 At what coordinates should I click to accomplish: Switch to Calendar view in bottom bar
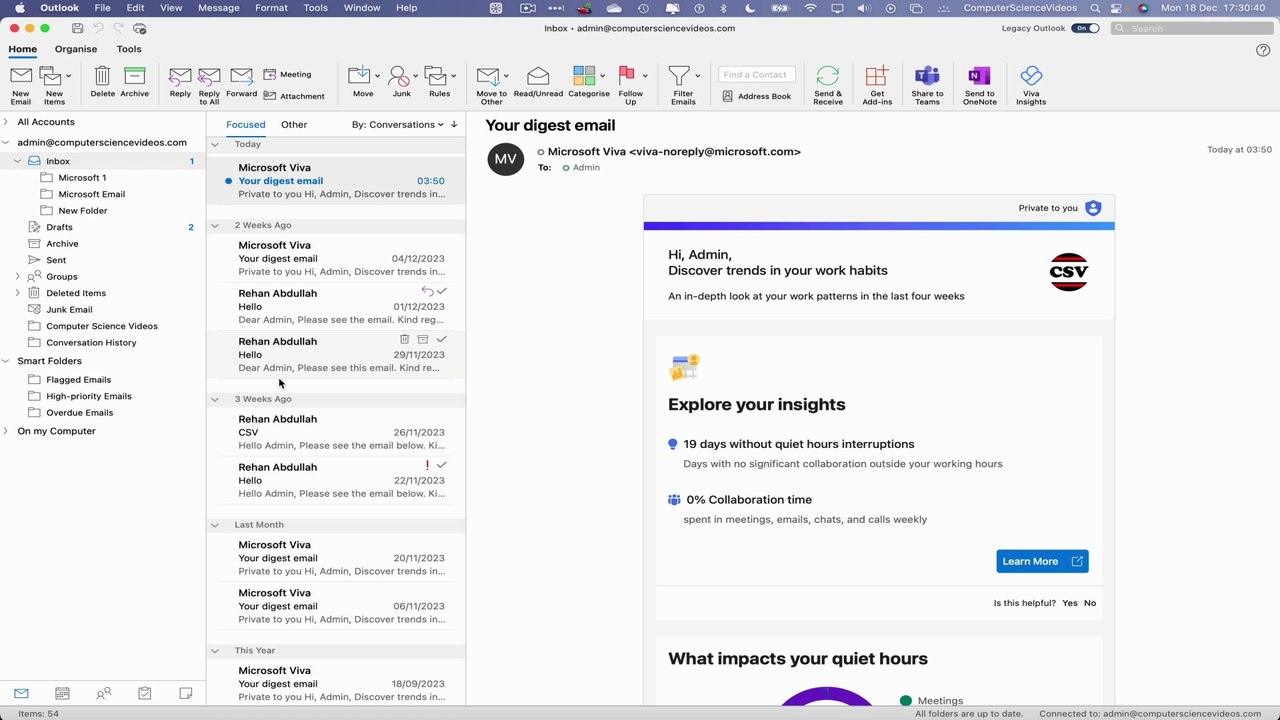click(62, 693)
